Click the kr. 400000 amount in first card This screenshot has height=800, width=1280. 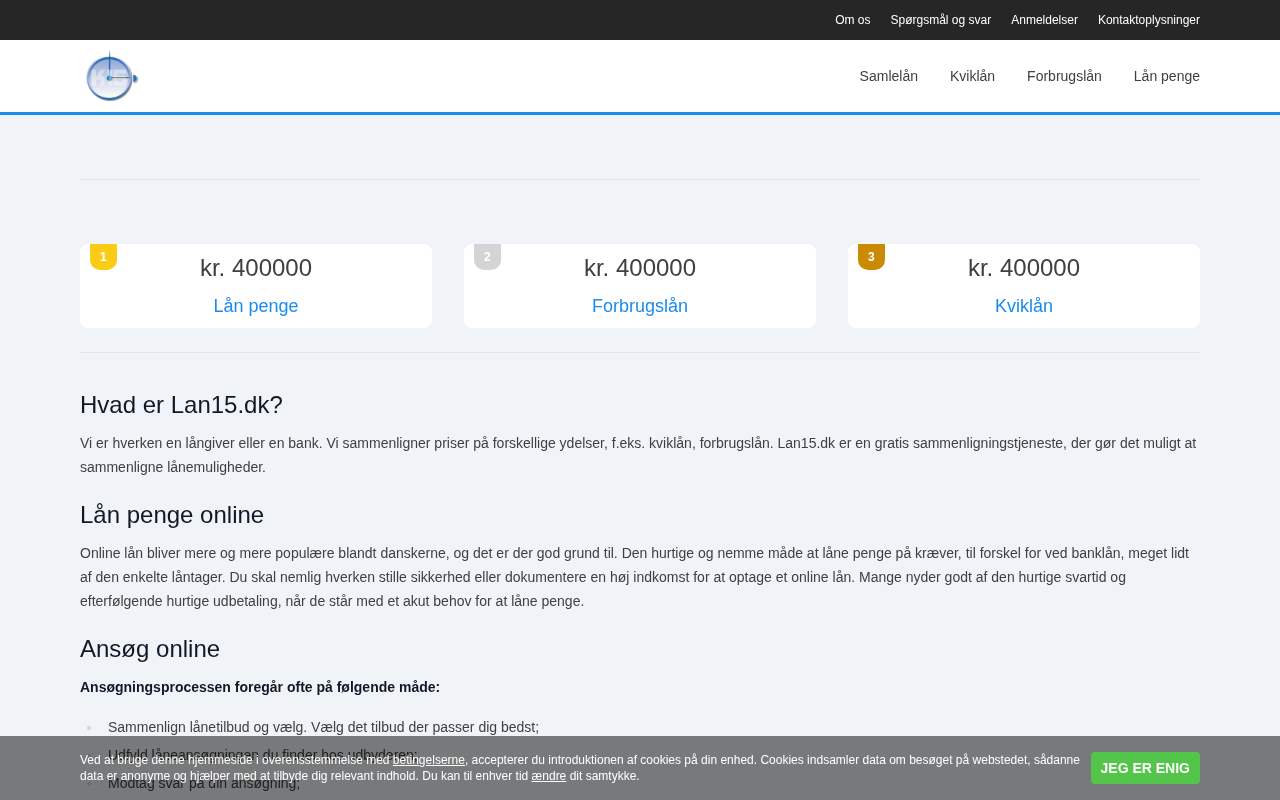256,268
